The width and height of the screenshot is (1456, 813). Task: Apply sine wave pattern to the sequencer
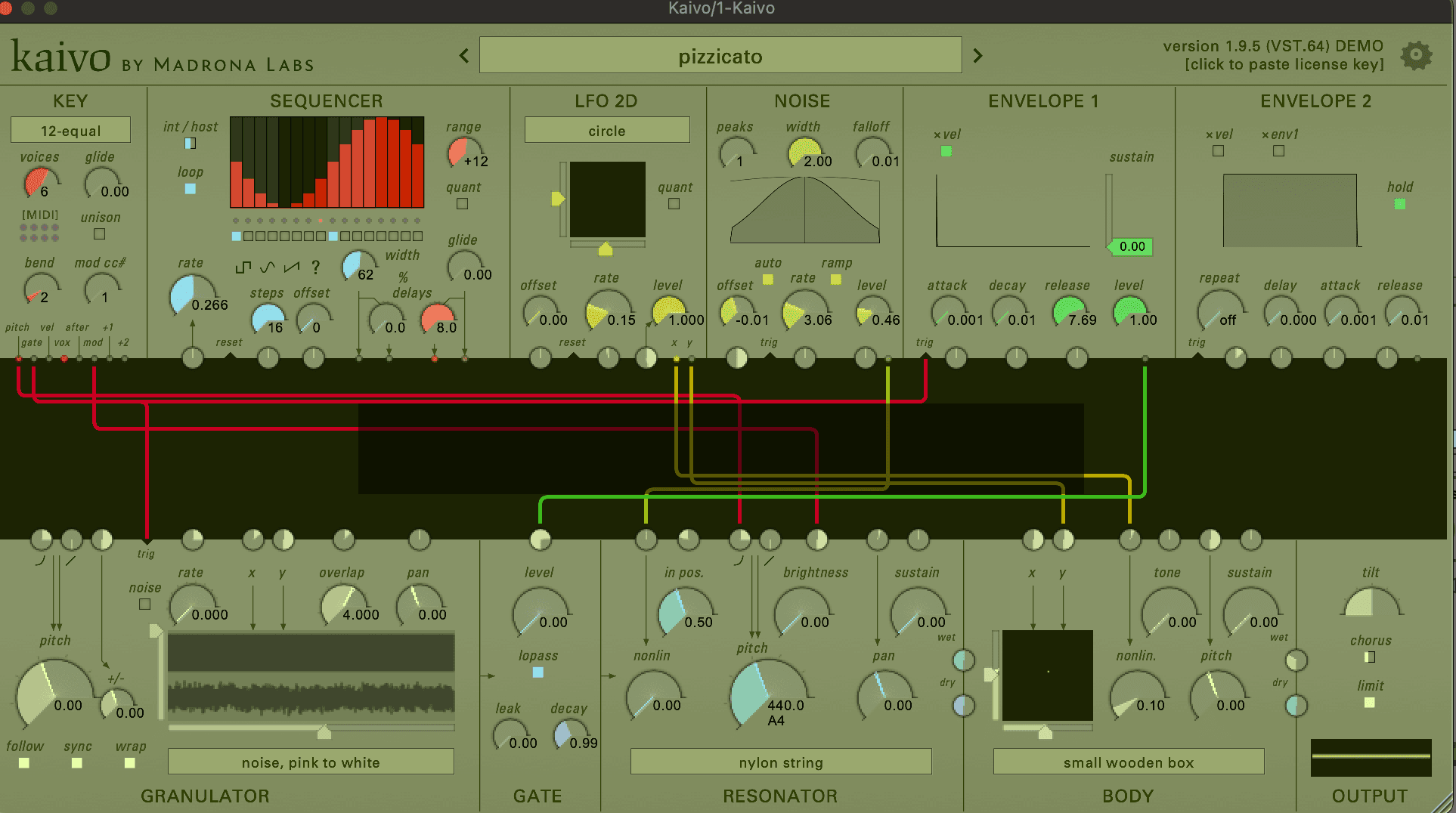267,267
